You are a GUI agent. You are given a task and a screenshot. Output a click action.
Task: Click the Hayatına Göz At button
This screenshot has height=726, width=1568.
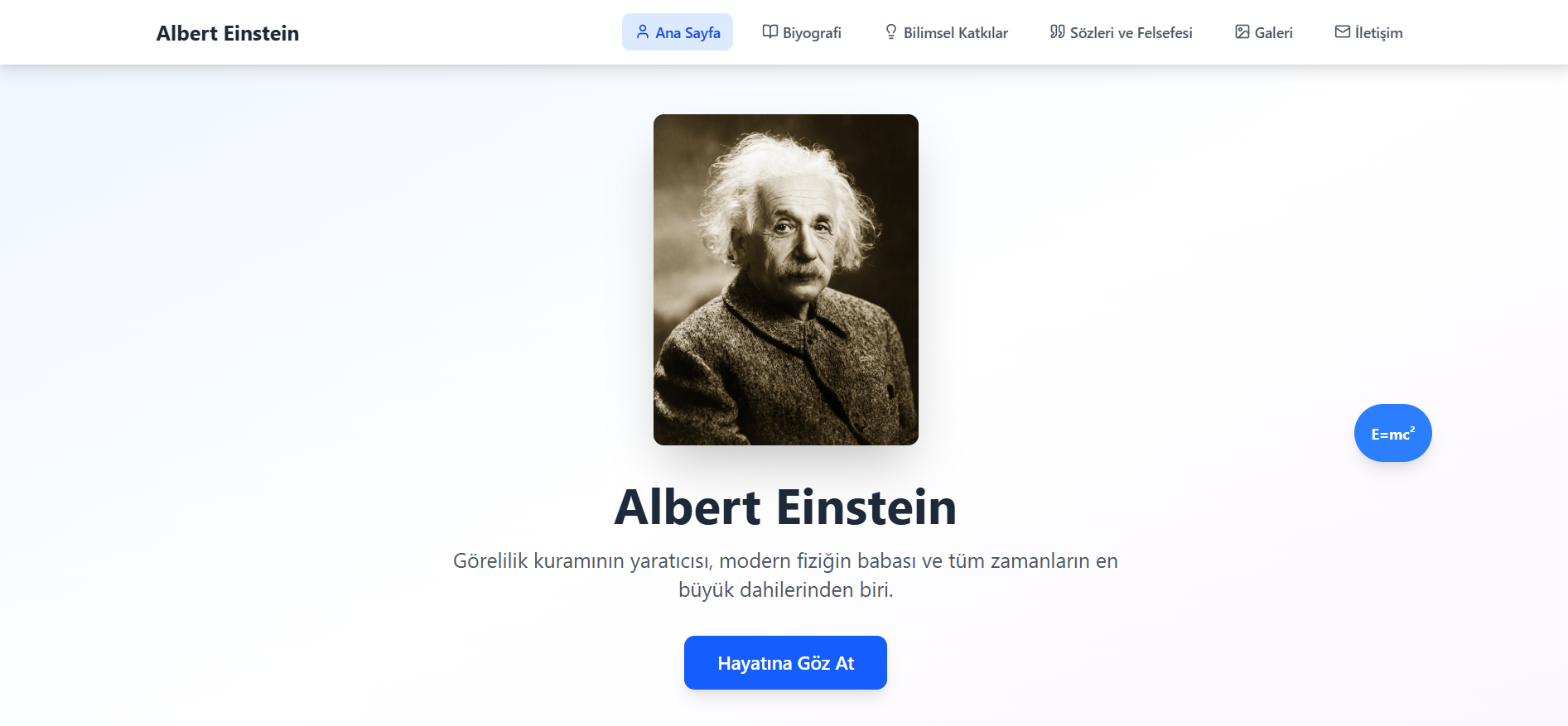coord(785,662)
